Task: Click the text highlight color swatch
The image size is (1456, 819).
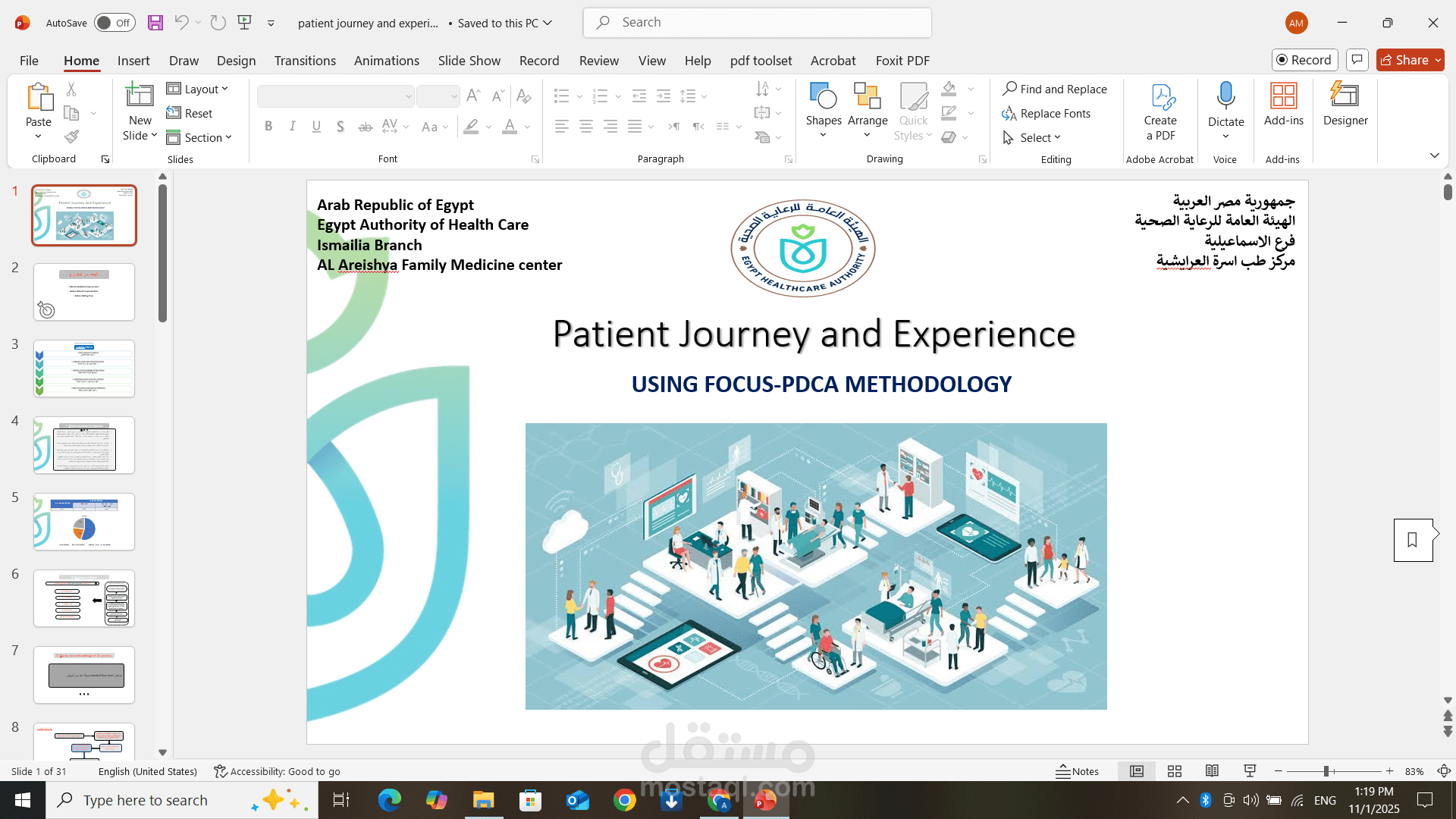Action: (x=471, y=127)
